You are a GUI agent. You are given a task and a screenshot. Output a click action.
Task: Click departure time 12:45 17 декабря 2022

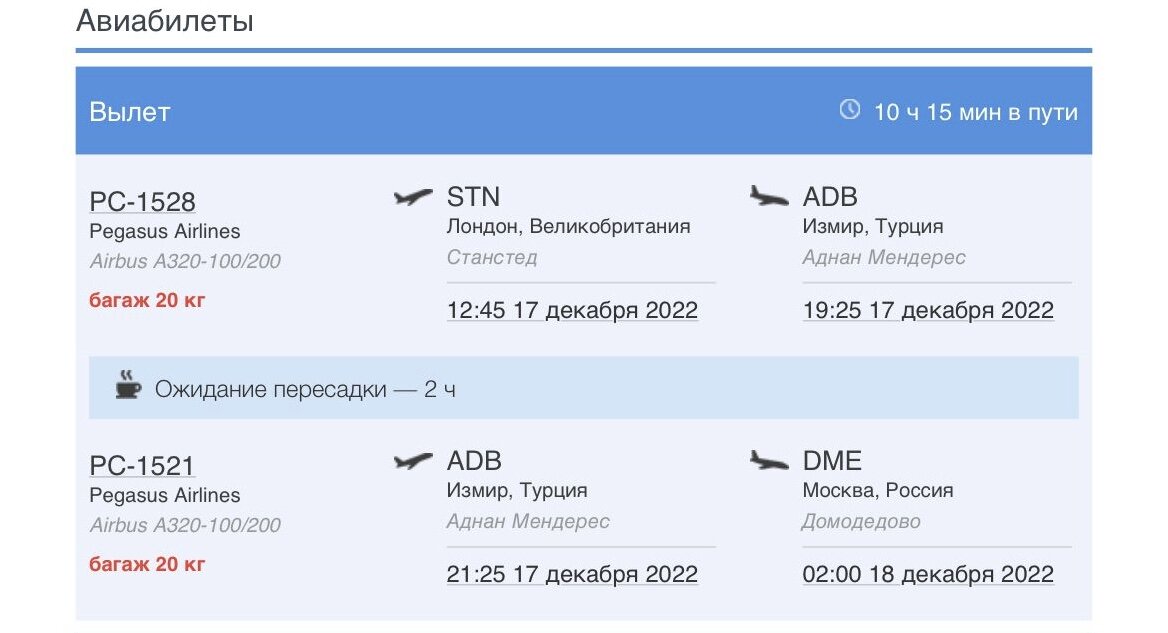tap(572, 310)
